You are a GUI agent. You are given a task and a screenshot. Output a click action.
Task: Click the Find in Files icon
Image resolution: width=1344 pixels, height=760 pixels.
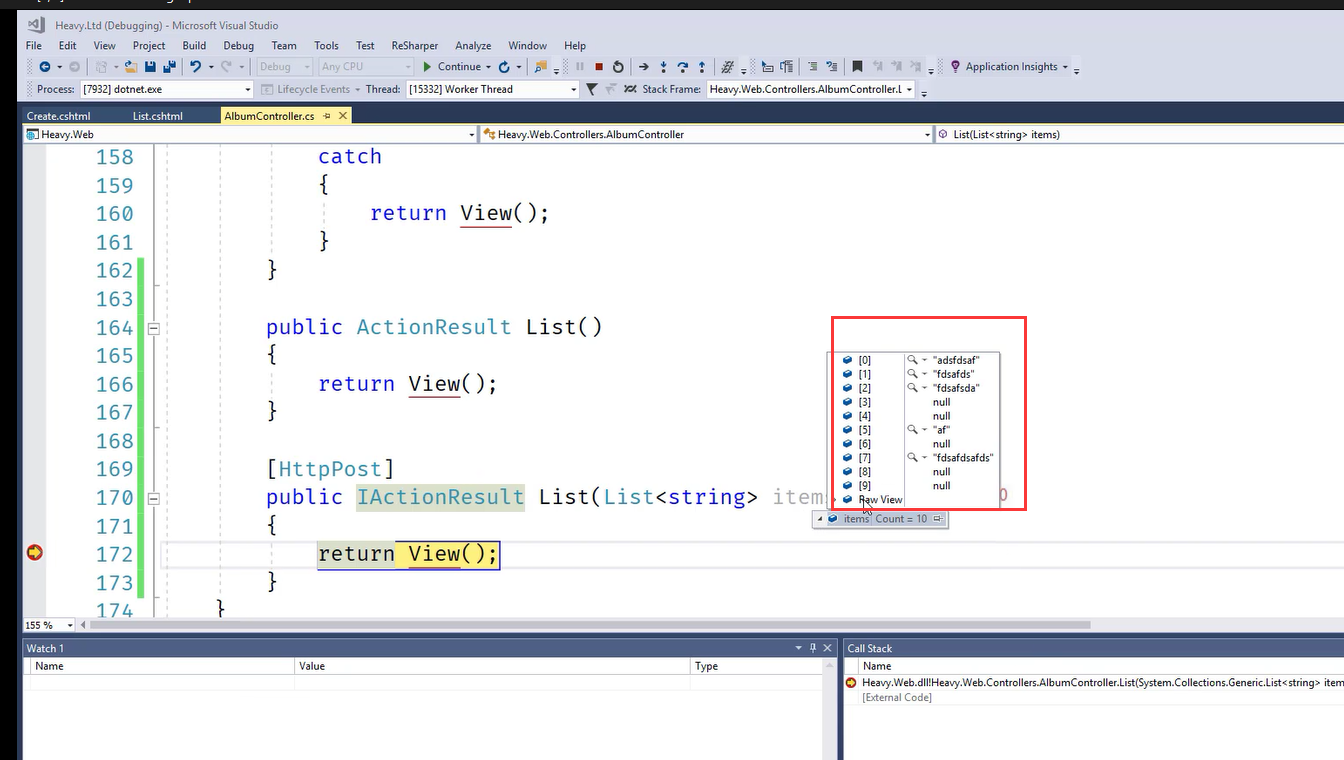coord(541,67)
